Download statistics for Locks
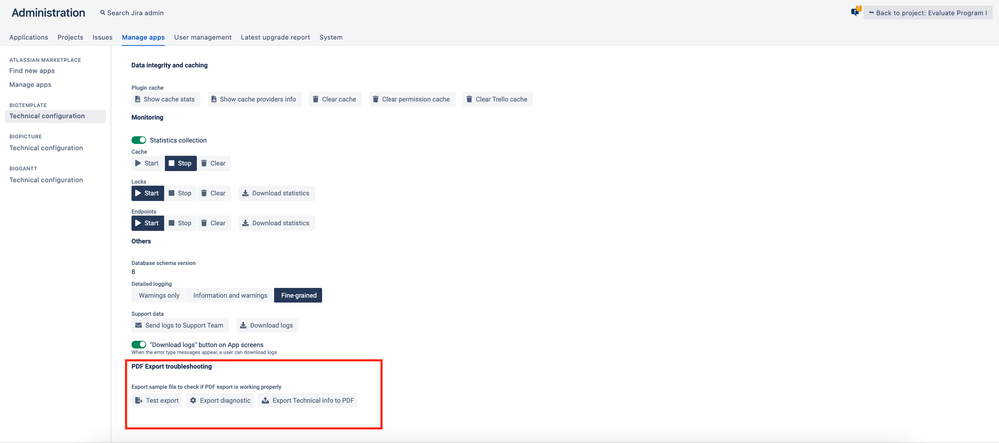 click(x=277, y=193)
